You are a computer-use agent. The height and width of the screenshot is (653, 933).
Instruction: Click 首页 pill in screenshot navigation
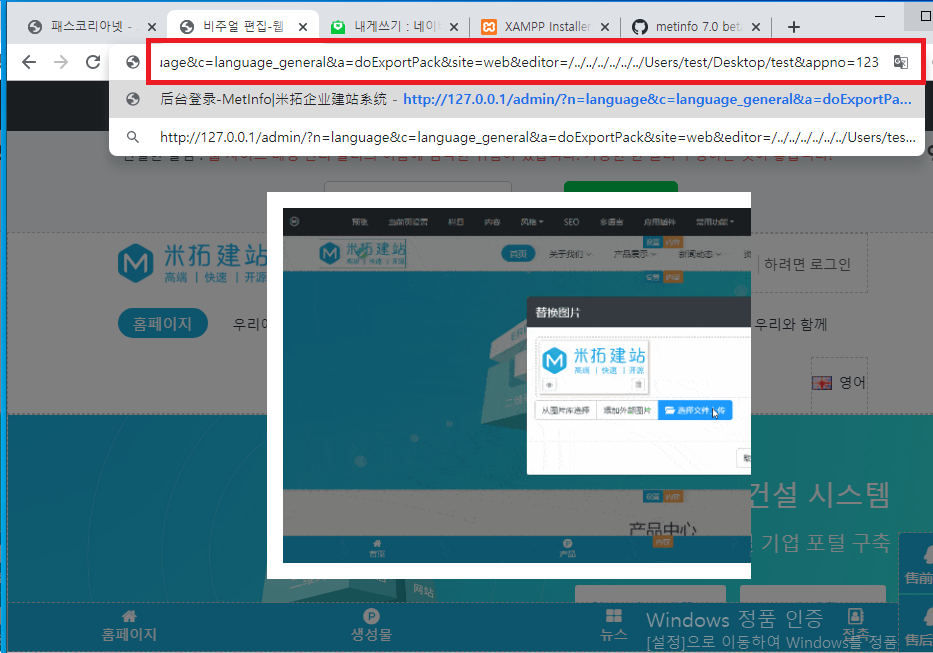[x=518, y=254]
